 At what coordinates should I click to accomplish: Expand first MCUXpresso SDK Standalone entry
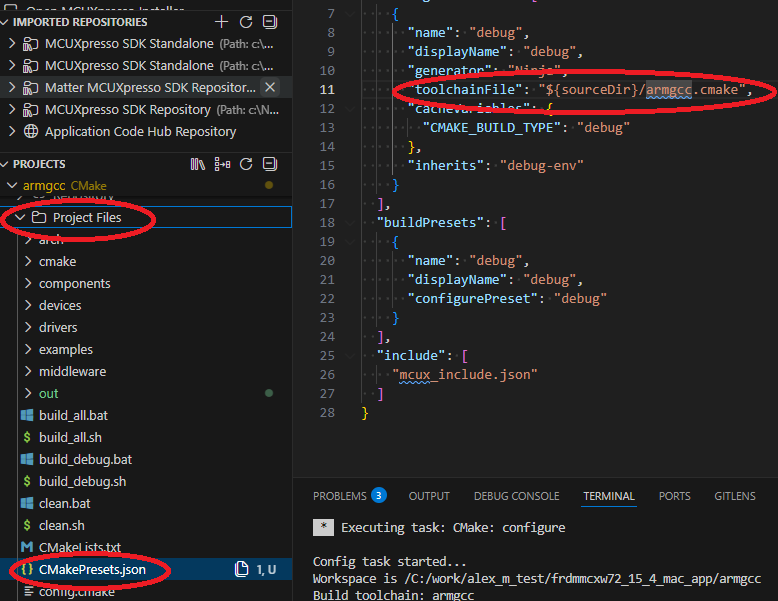point(12,44)
